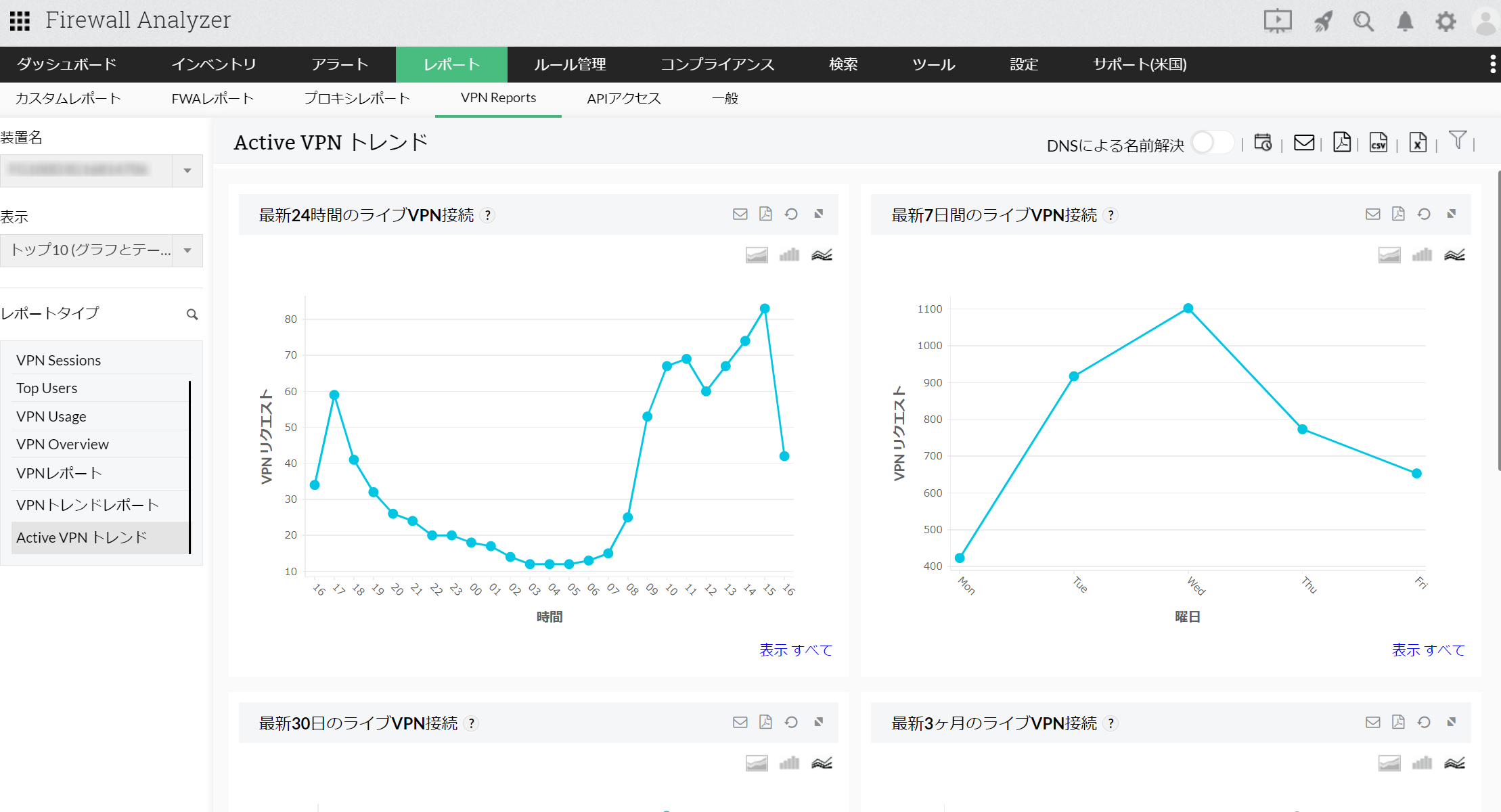This screenshot has width=1501, height=812.
Task: Export report as CSV file
Action: pyautogui.click(x=1379, y=143)
